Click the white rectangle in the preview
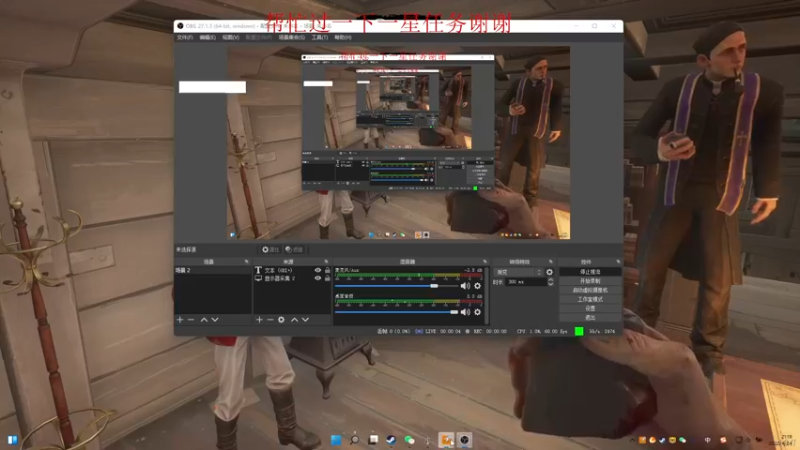This screenshot has height=450, width=800. click(212, 87)
